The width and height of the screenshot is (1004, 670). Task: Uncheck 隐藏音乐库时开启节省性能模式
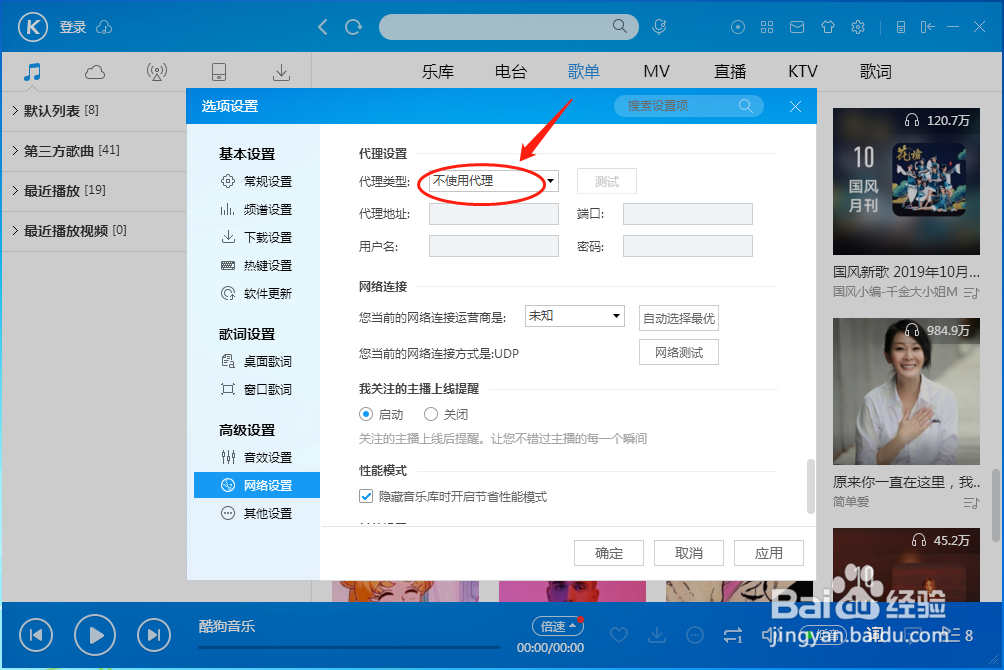[x=366, y=495]
